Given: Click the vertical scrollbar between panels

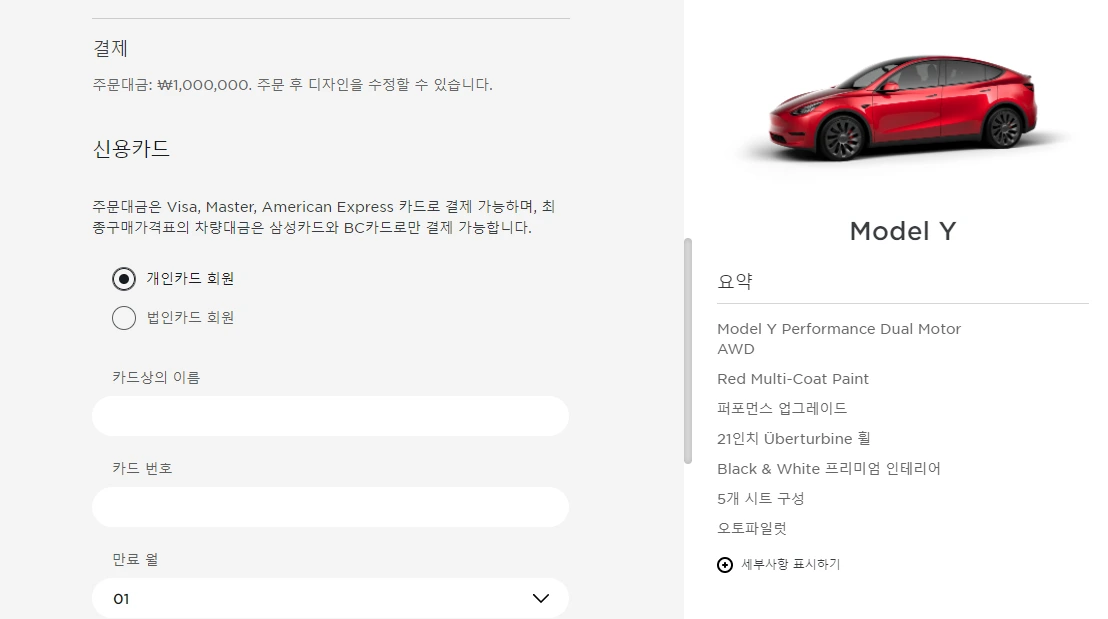Looking at the screenshot, I should pyautogui.click(x=688, y=351).
